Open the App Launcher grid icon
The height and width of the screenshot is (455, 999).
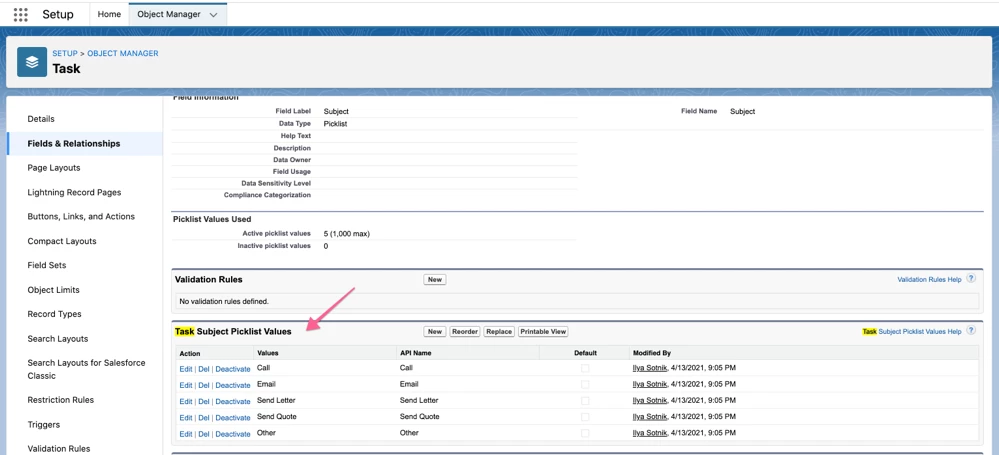[x=20, y=14]
